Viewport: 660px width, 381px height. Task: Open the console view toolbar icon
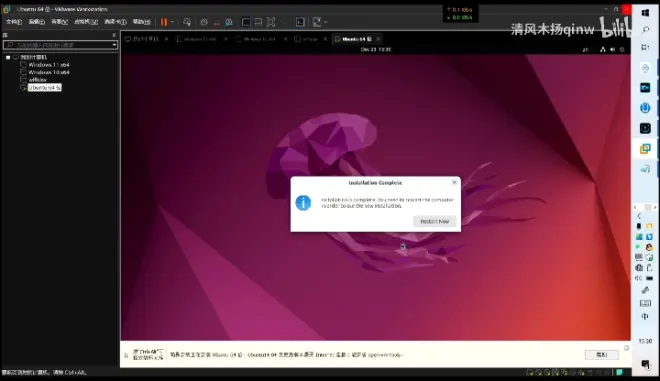click(x=300, y=22)
